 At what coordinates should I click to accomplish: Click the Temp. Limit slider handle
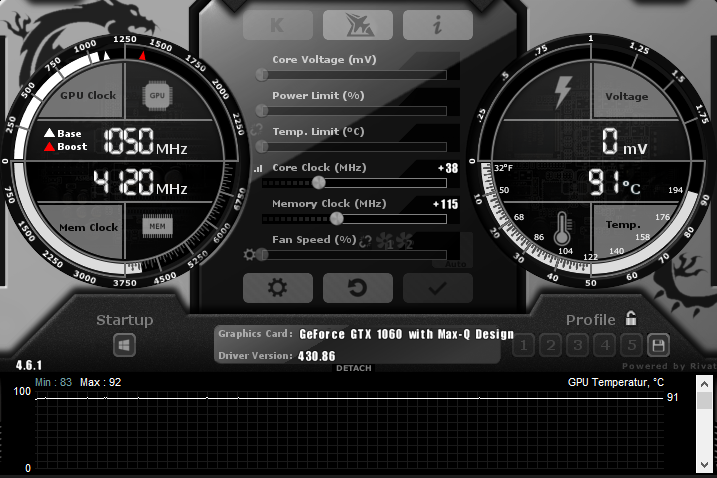pos(262,146)
